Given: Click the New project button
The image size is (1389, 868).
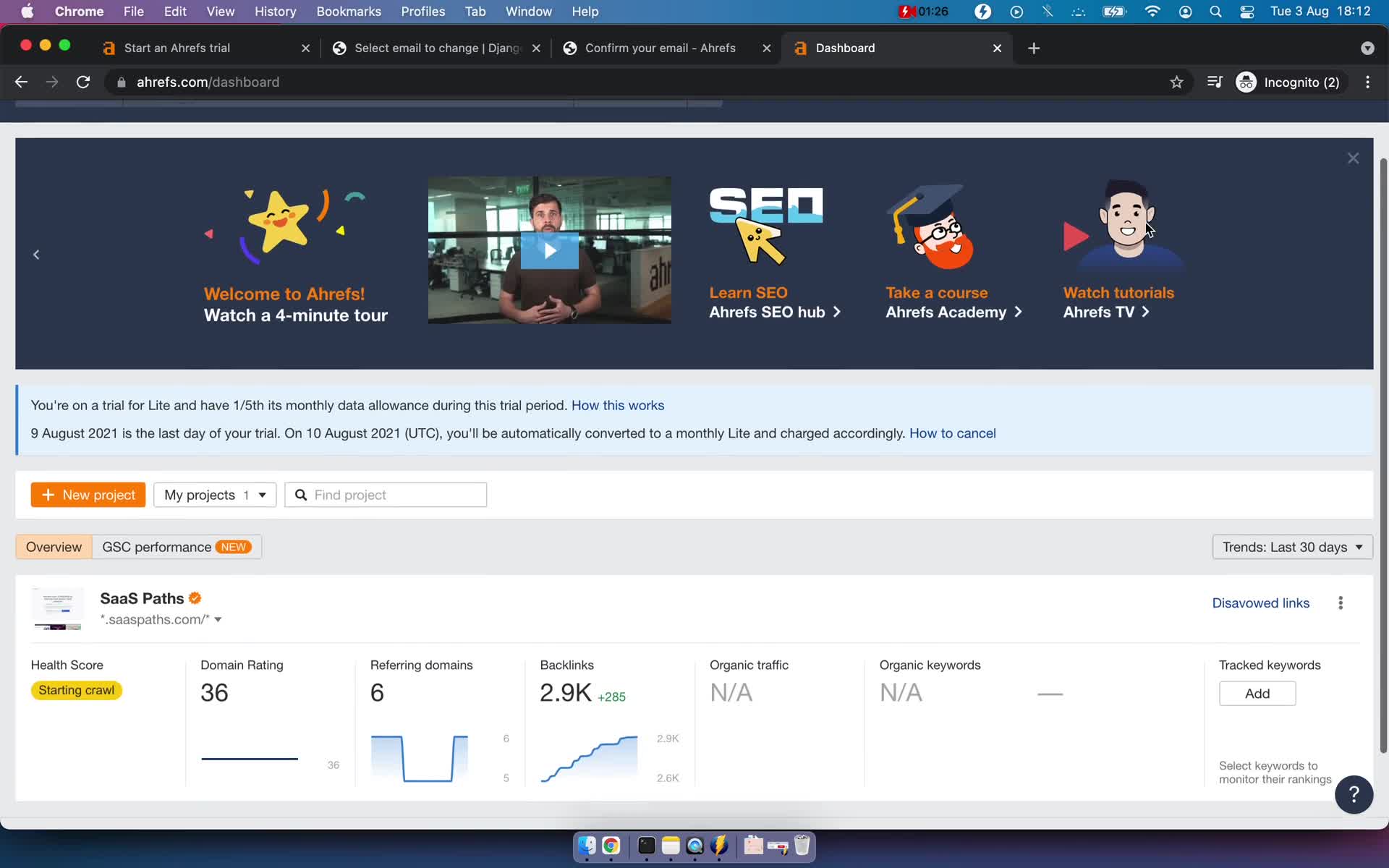Looking at the screenshot, I should point(89,494).
